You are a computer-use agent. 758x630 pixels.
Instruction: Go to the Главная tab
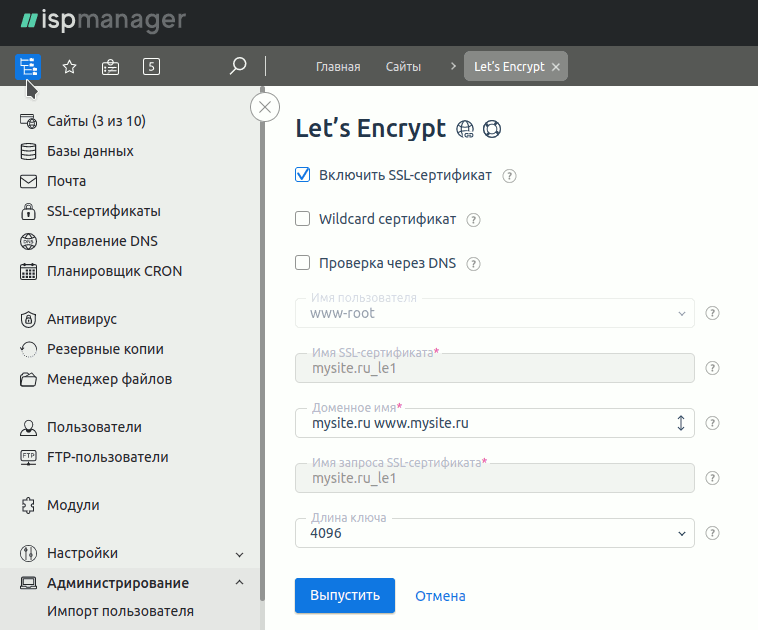[338, 67]
